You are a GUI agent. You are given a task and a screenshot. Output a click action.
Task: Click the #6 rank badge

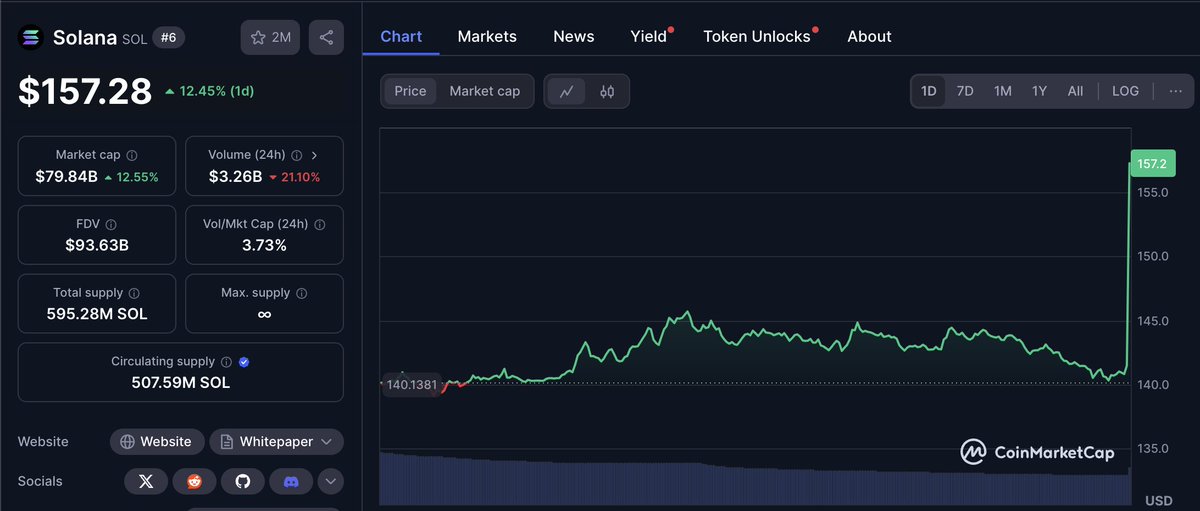click(168, 38)
